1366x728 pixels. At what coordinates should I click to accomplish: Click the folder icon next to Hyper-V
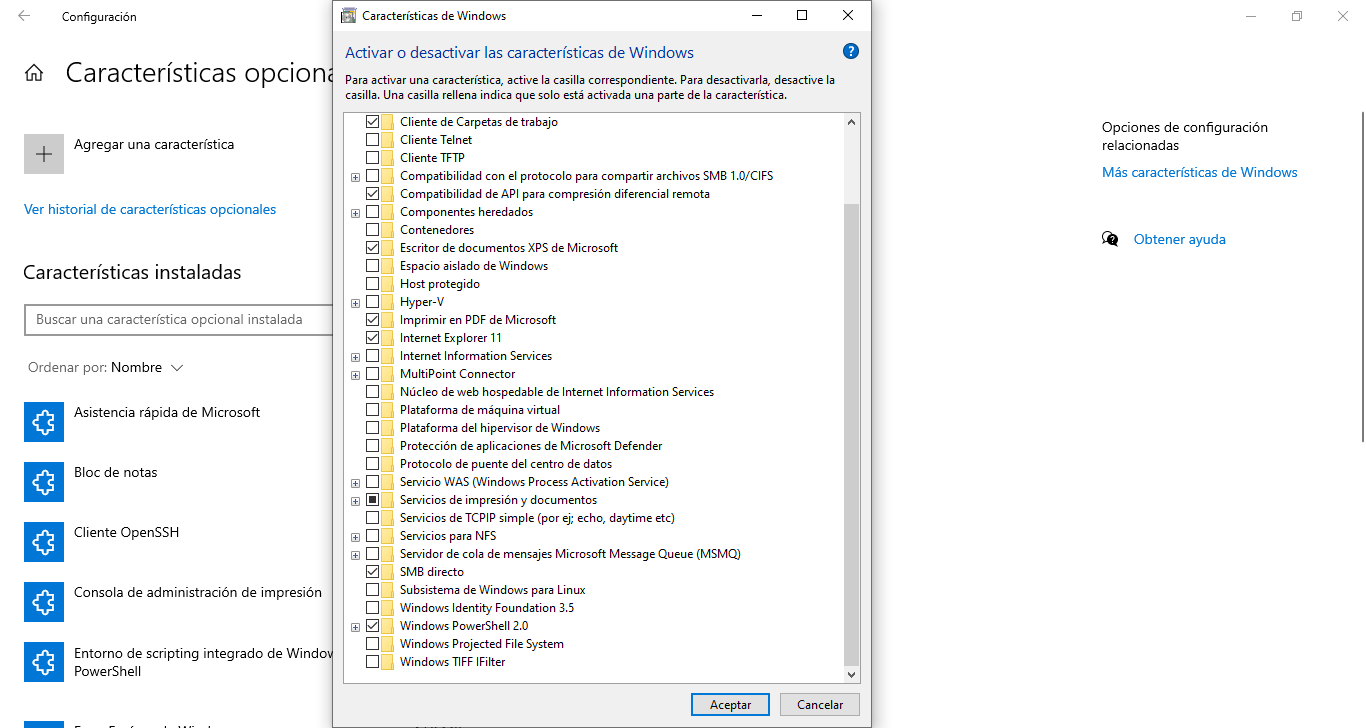[387, 302]
